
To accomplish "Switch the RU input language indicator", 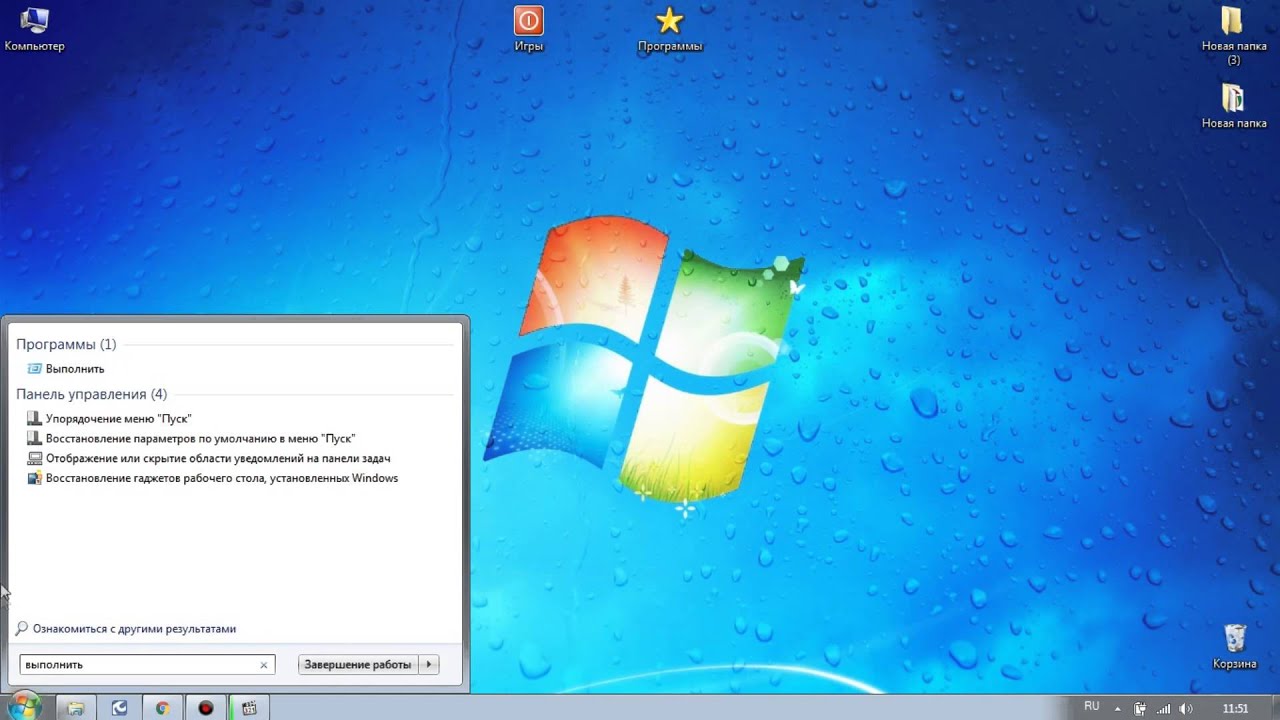I will [1092, 707].
